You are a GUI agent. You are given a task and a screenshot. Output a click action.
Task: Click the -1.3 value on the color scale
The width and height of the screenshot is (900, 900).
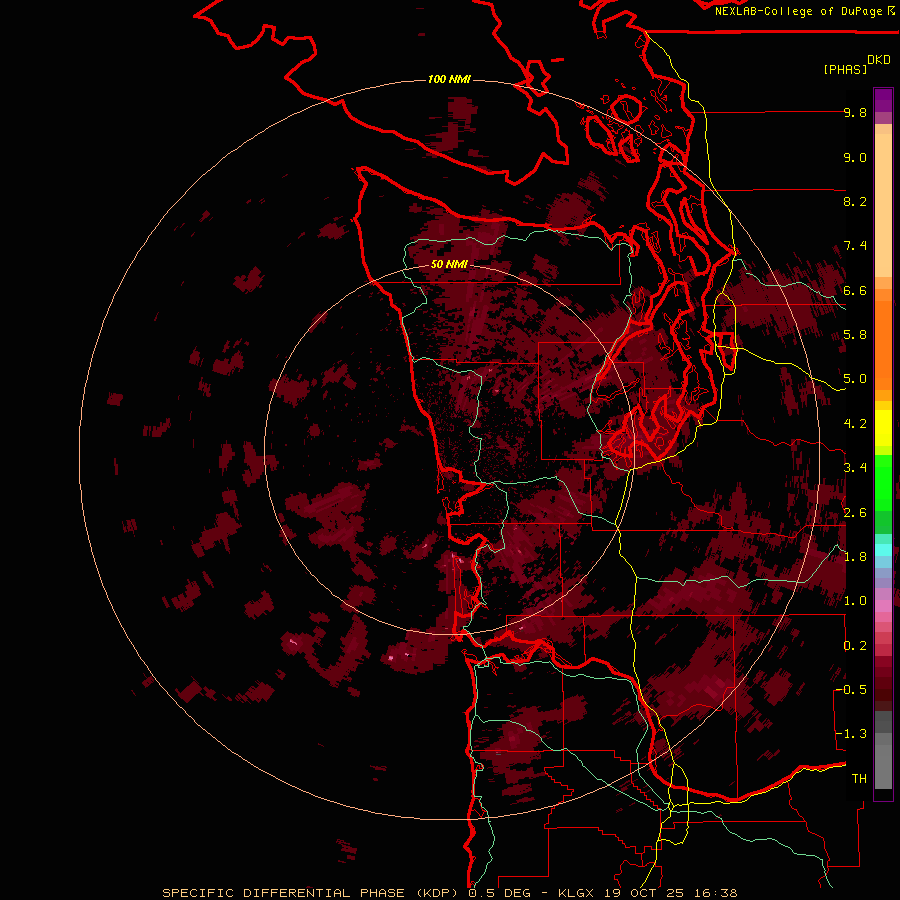coord(851,734)
